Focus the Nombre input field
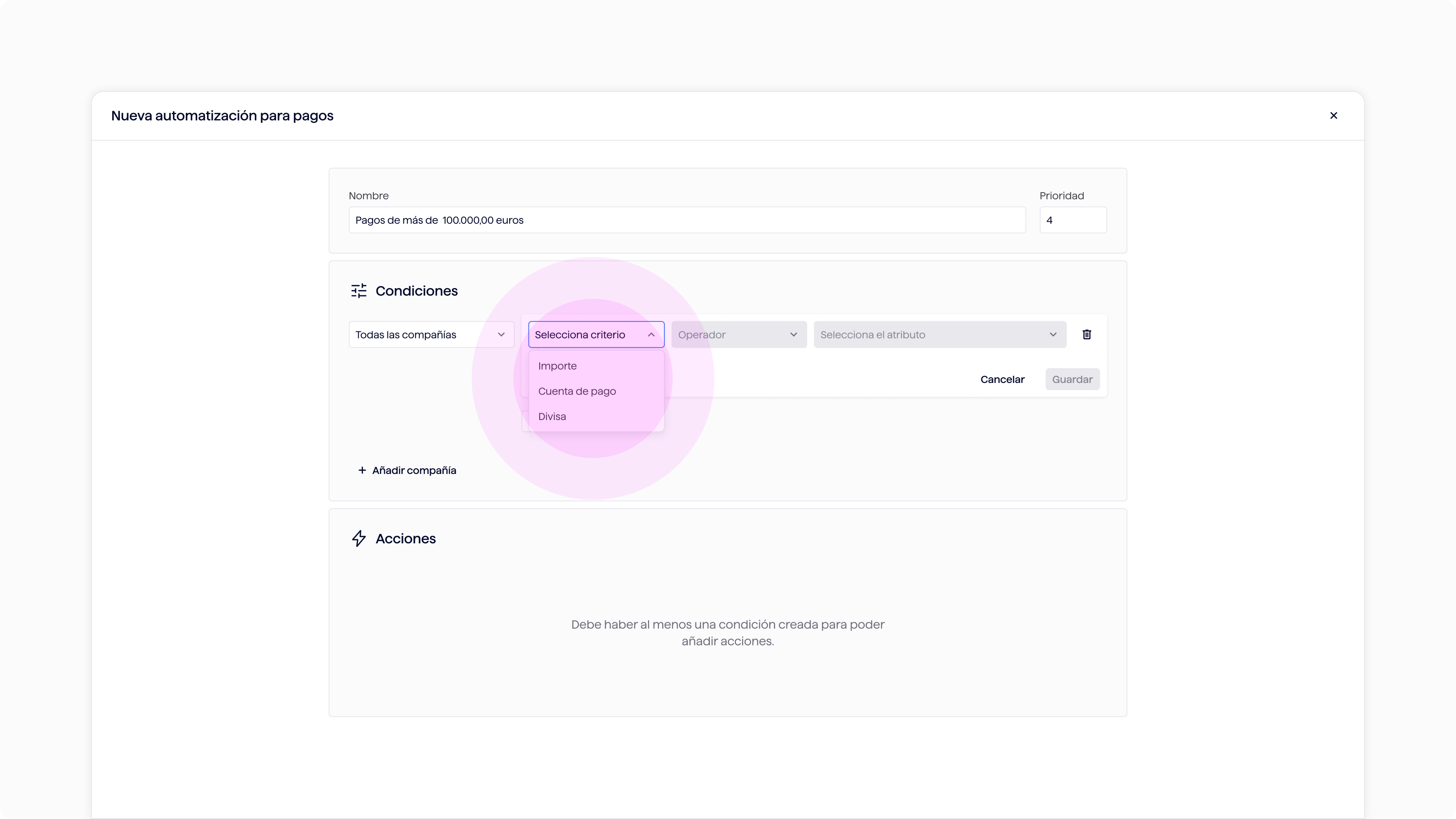Image resolution: width=1456 pixels, height=819 pixels. click(x=687, y=220)
